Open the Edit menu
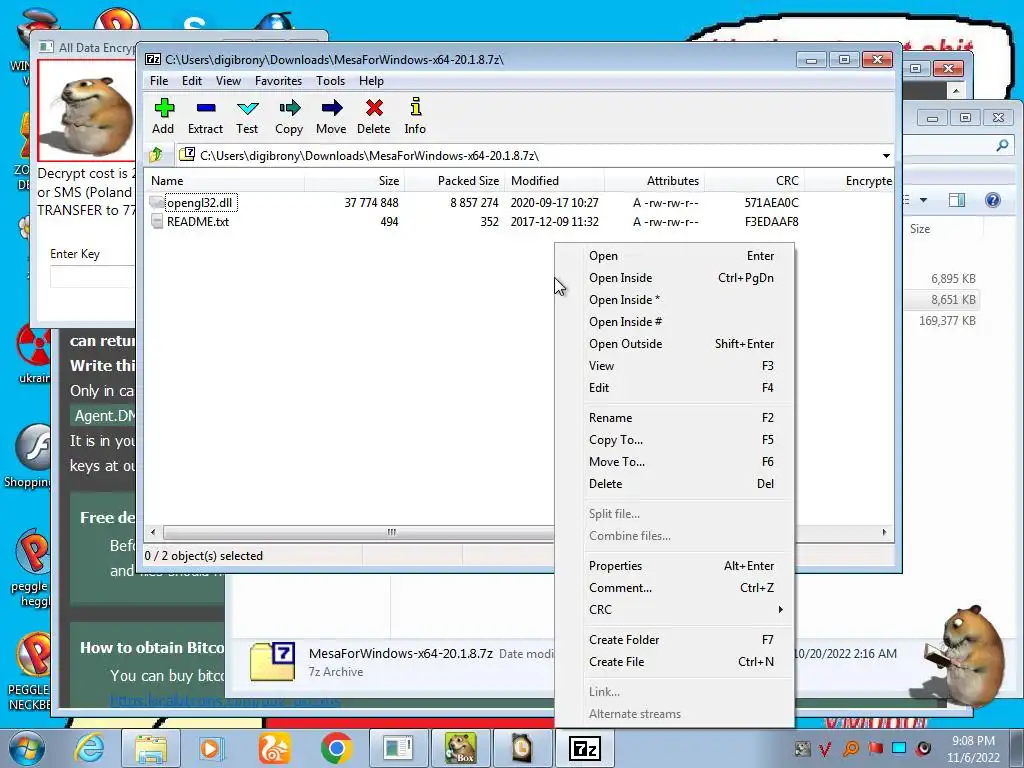The height and width of the screenshot is (768, 1024). point(191,80)
